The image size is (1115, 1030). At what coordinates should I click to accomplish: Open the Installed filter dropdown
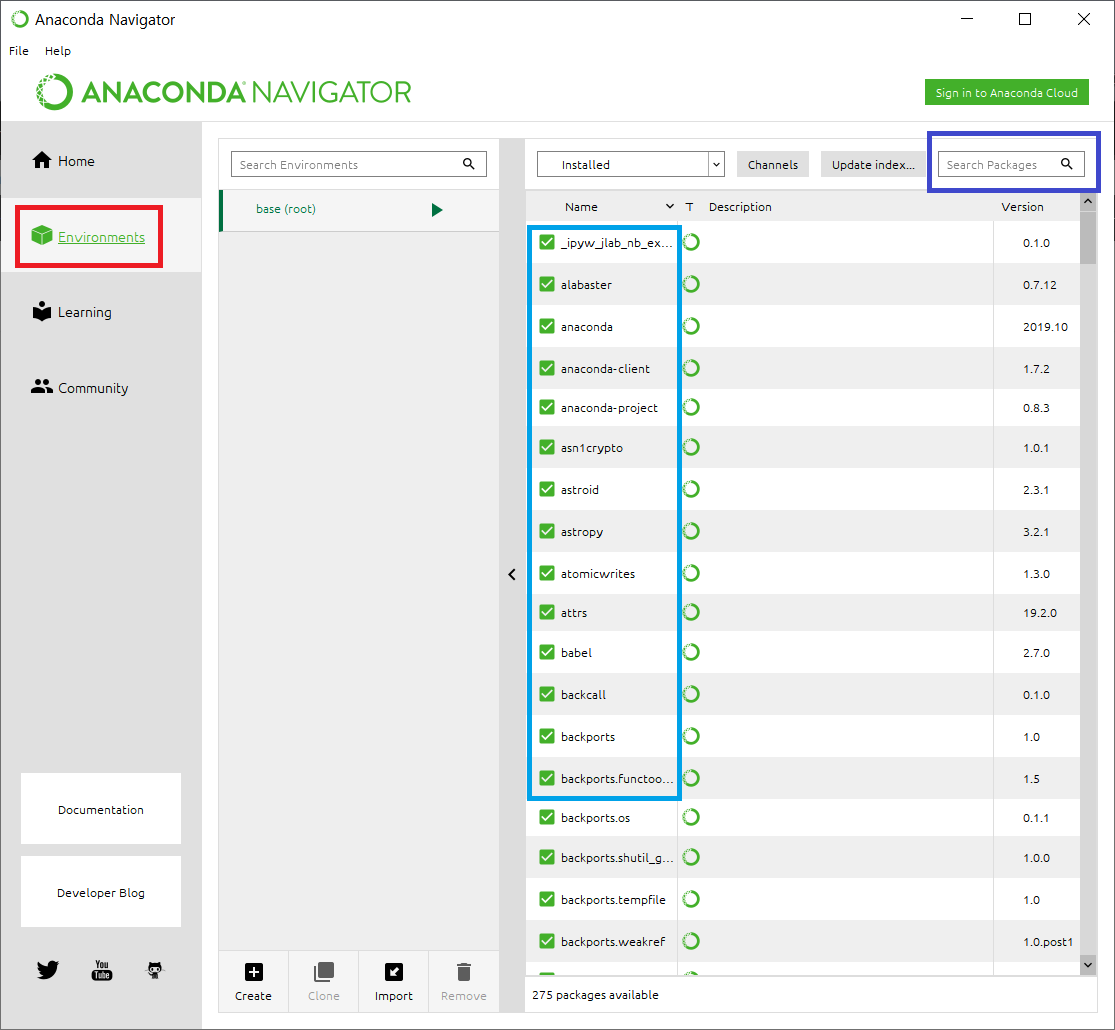(631, 164)
